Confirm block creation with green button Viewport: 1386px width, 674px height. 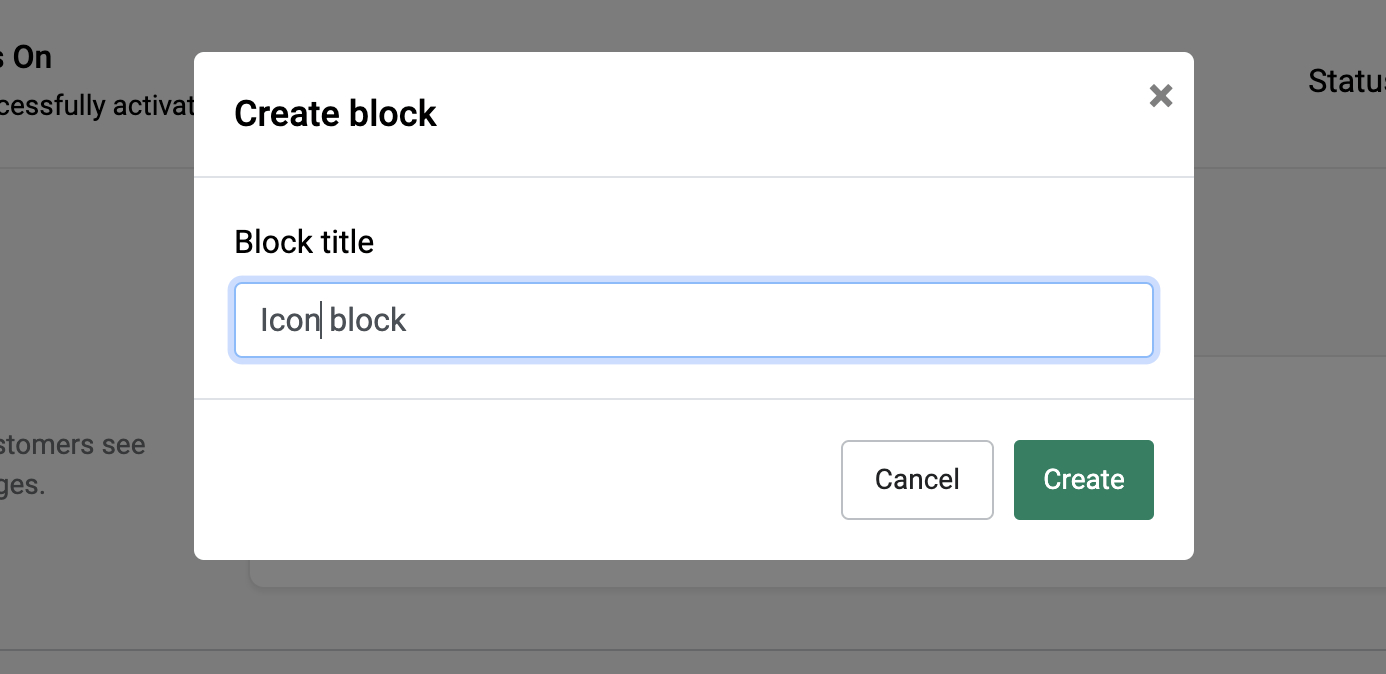coord(1083,480)
